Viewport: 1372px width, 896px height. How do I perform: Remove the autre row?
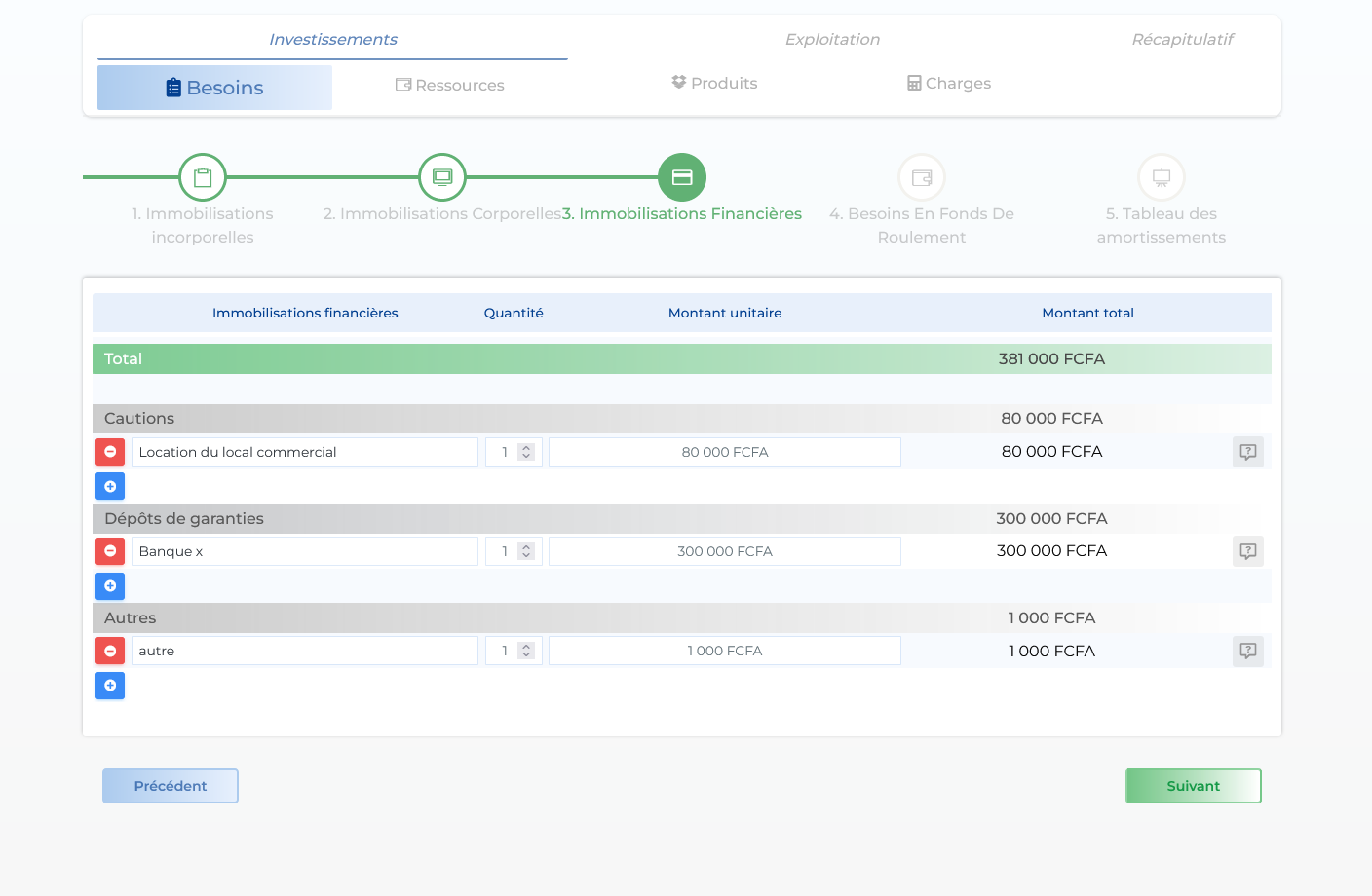tap(110, 651)
